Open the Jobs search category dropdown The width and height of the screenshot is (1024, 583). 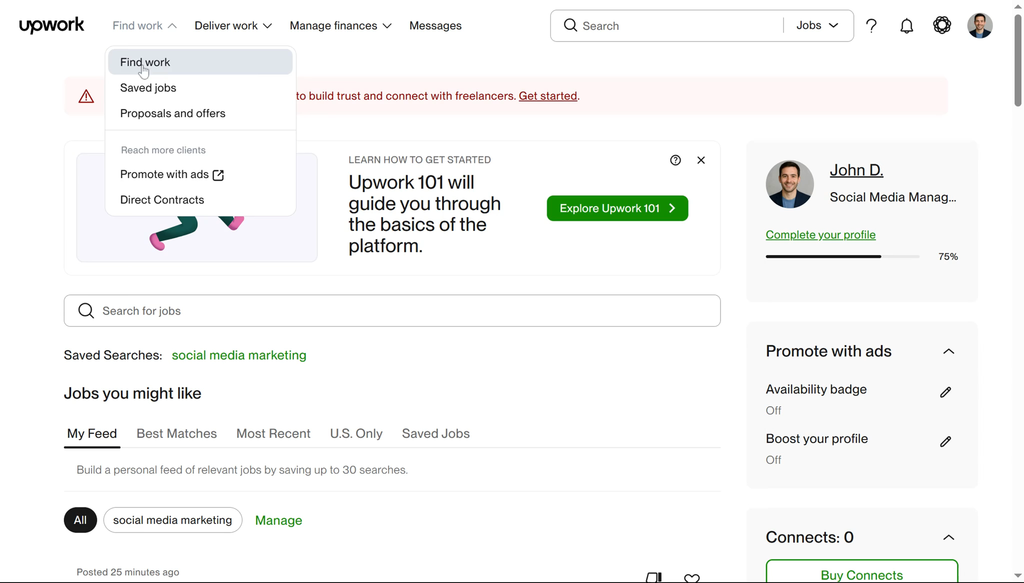click(x=817, y=26)
